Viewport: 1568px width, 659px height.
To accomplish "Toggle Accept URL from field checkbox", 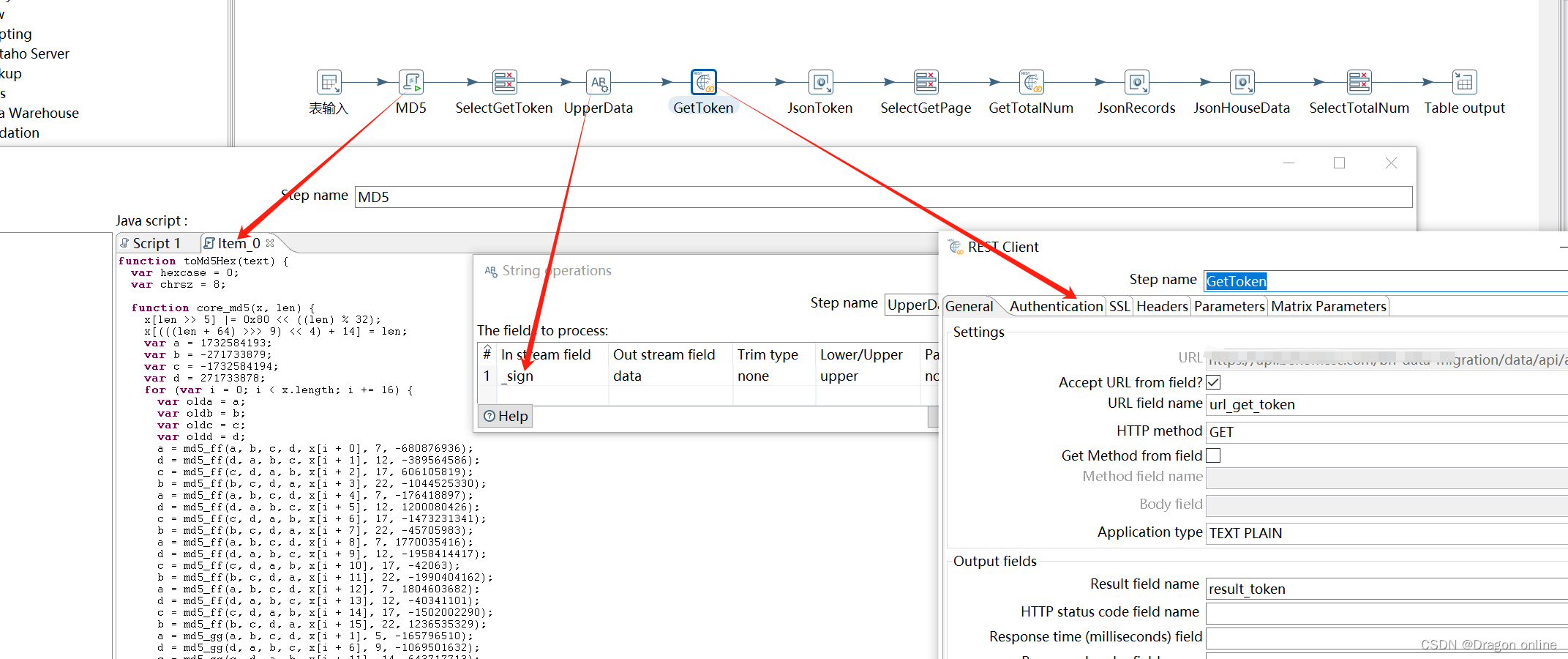I will (1213, 382).
